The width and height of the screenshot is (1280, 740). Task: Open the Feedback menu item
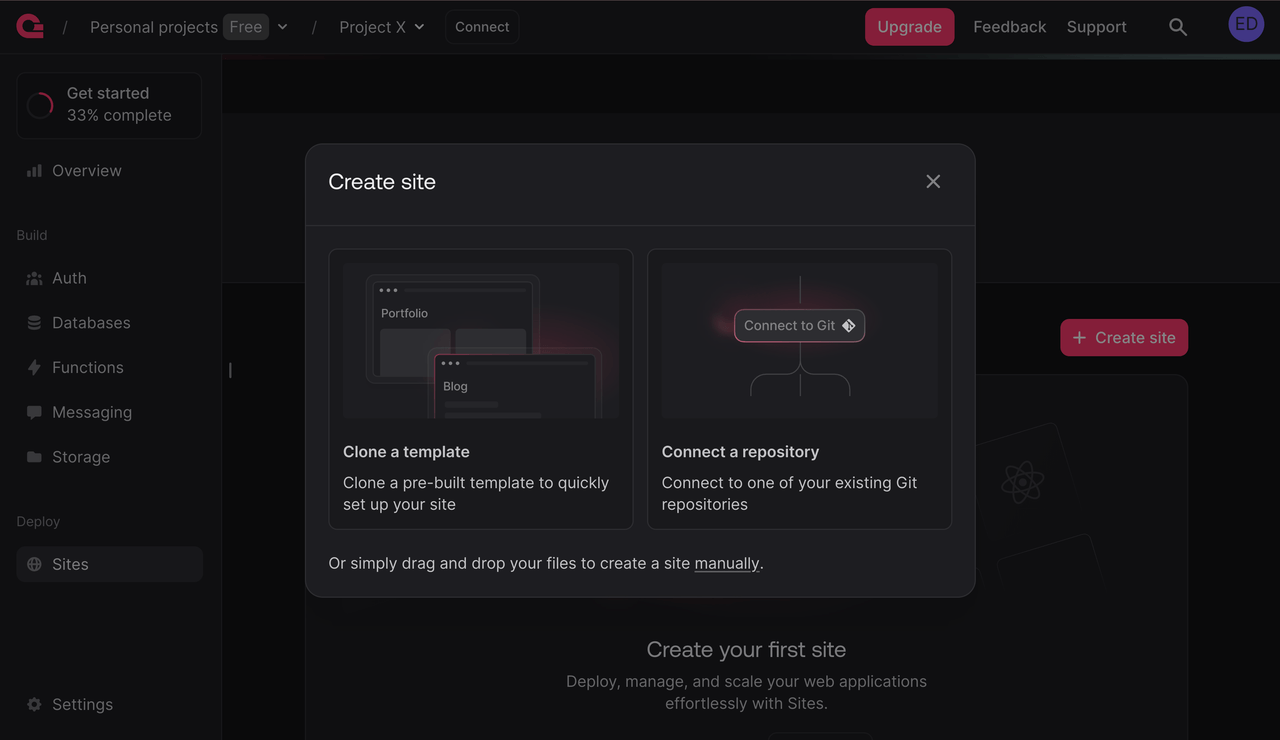point(1009,26)
